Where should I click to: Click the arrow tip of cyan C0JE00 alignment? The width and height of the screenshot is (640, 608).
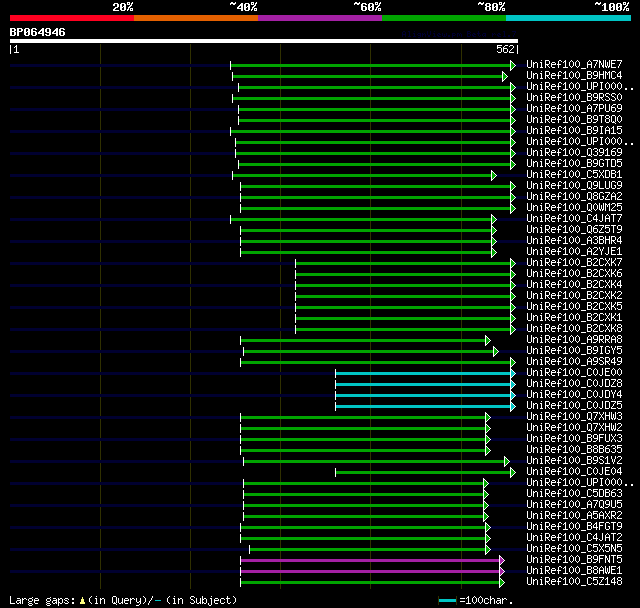[513, 373]
